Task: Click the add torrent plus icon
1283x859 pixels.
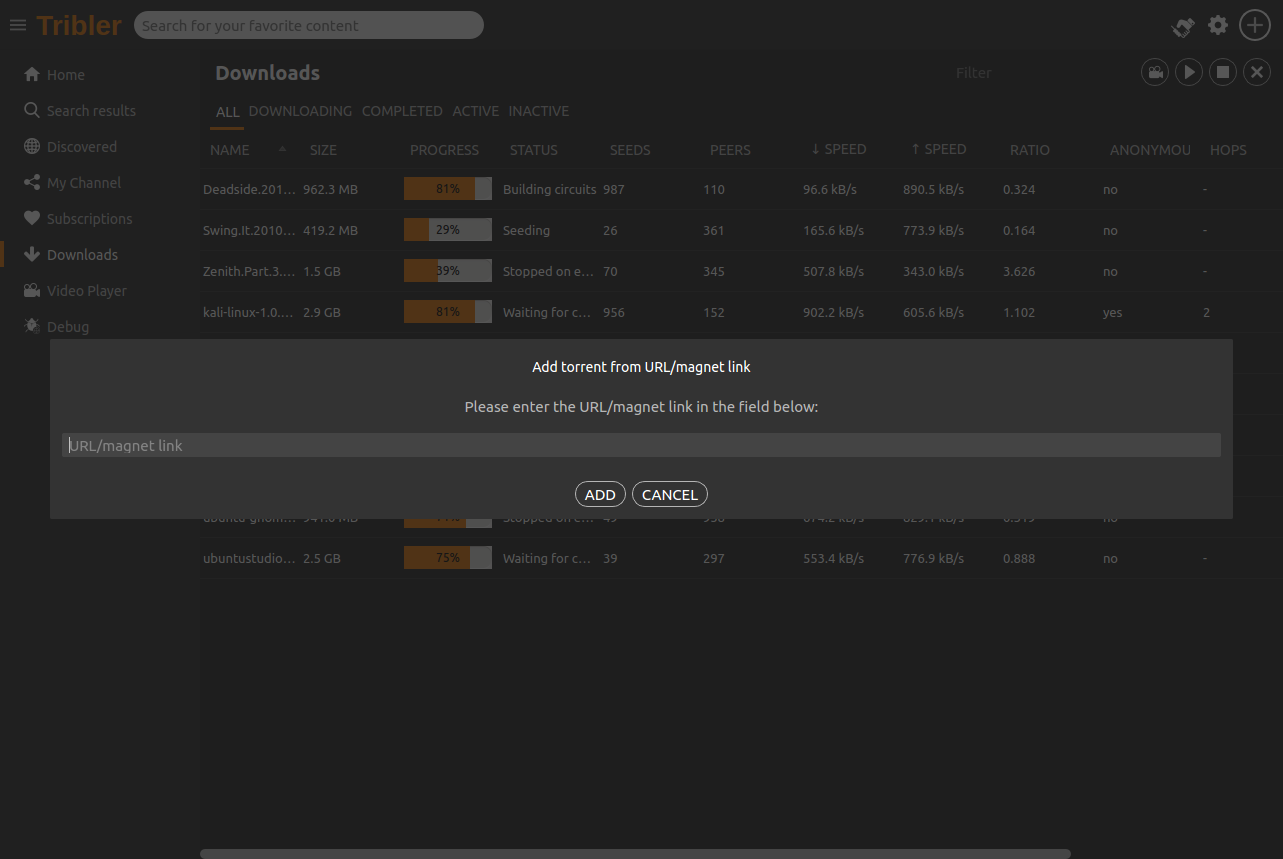Action: tap(1255, 25)
